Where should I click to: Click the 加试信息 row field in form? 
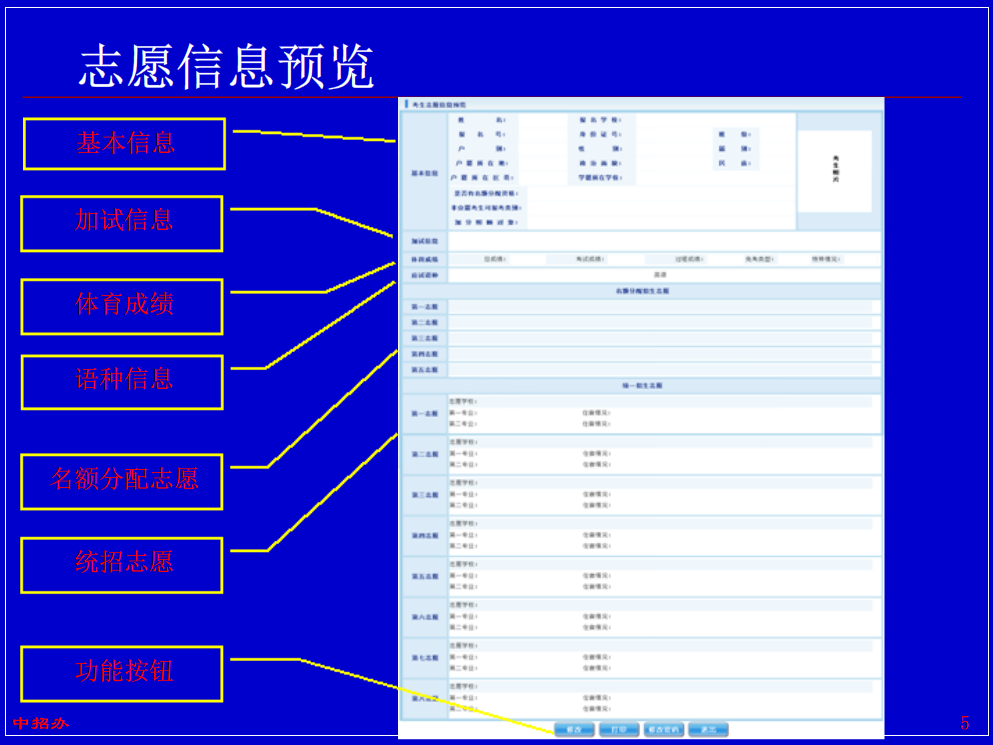coord(663,241)
